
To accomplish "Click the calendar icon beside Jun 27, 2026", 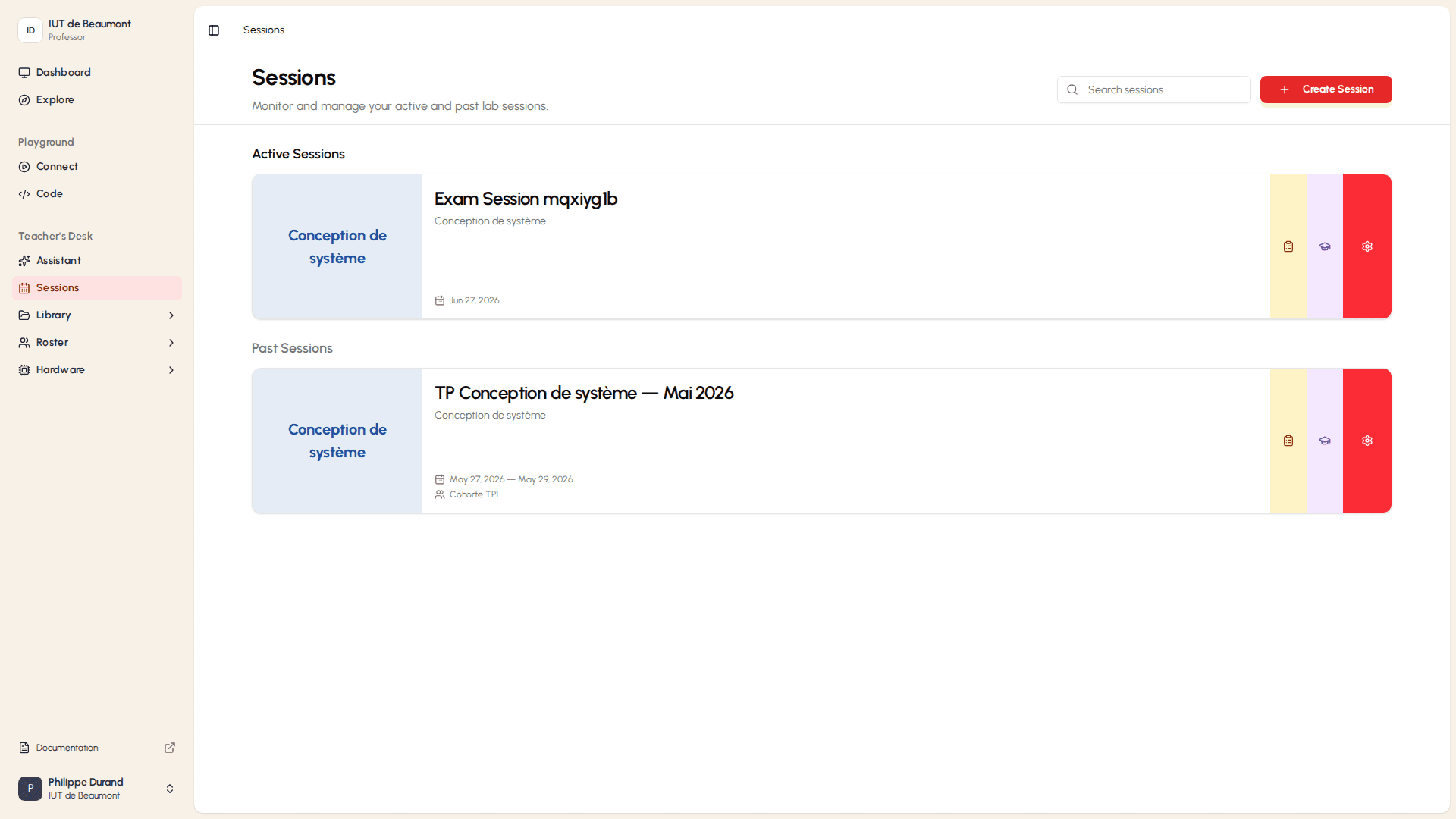I will pos(440,300).
